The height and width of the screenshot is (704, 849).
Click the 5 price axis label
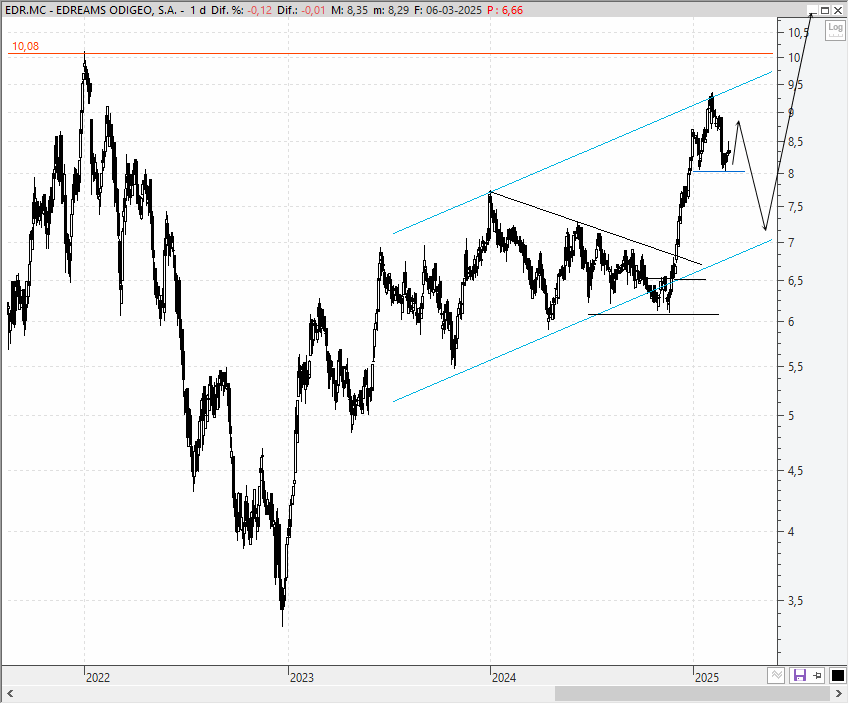792,416
